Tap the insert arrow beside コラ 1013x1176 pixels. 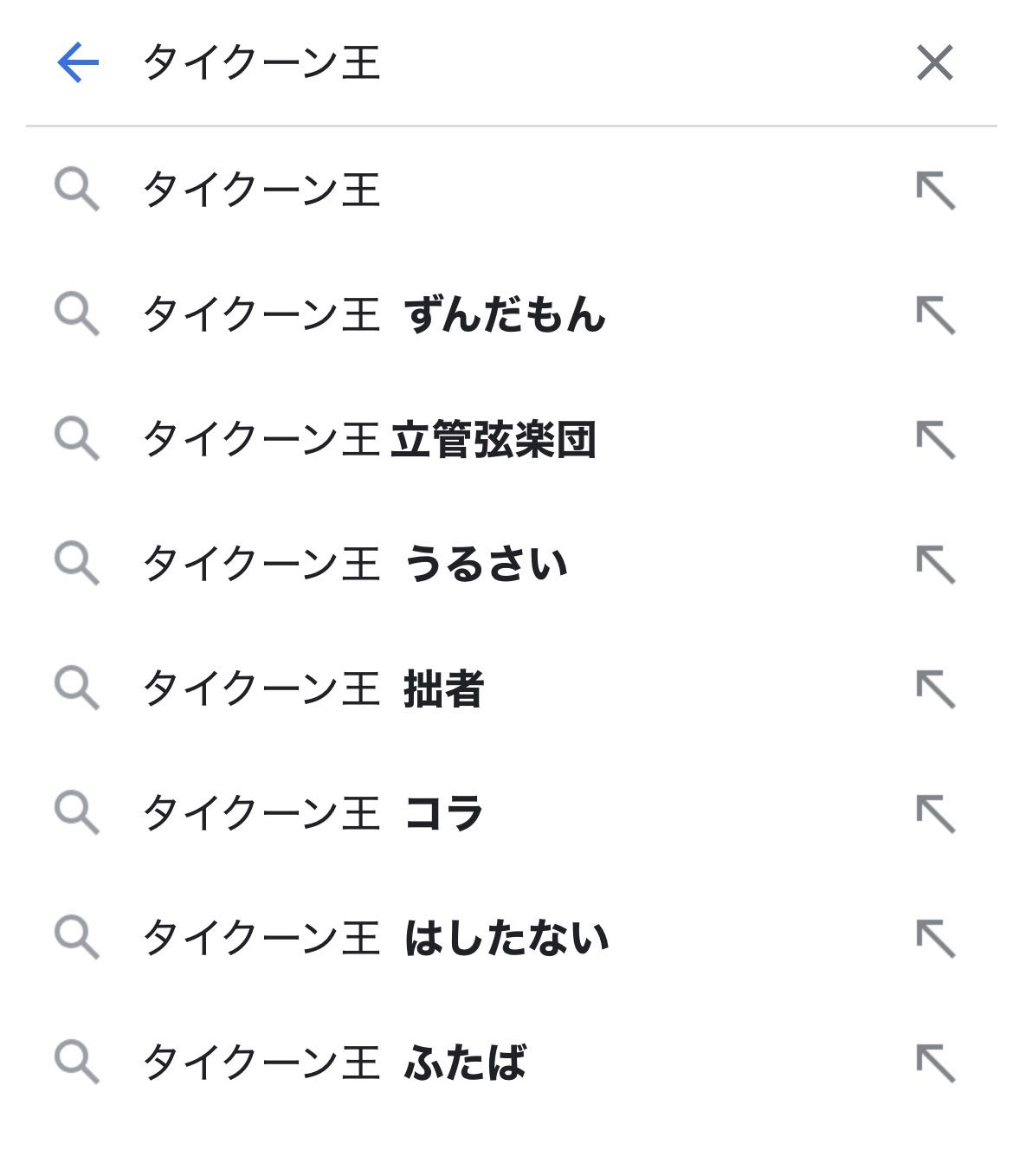coord(936,814)
